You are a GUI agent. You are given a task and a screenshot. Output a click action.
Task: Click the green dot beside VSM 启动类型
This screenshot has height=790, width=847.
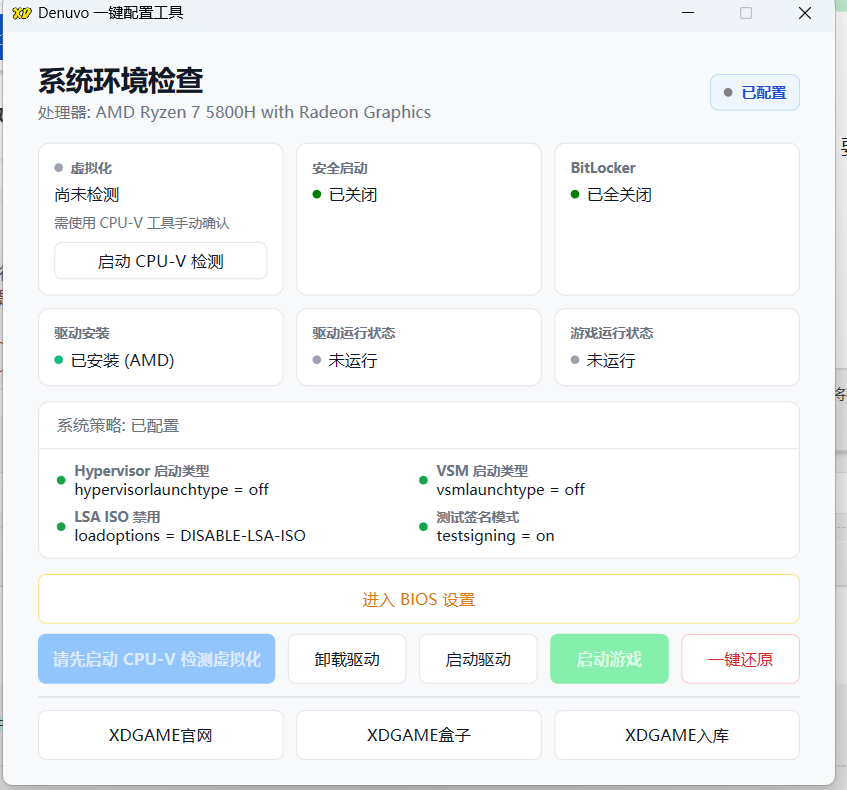[423, 481]
